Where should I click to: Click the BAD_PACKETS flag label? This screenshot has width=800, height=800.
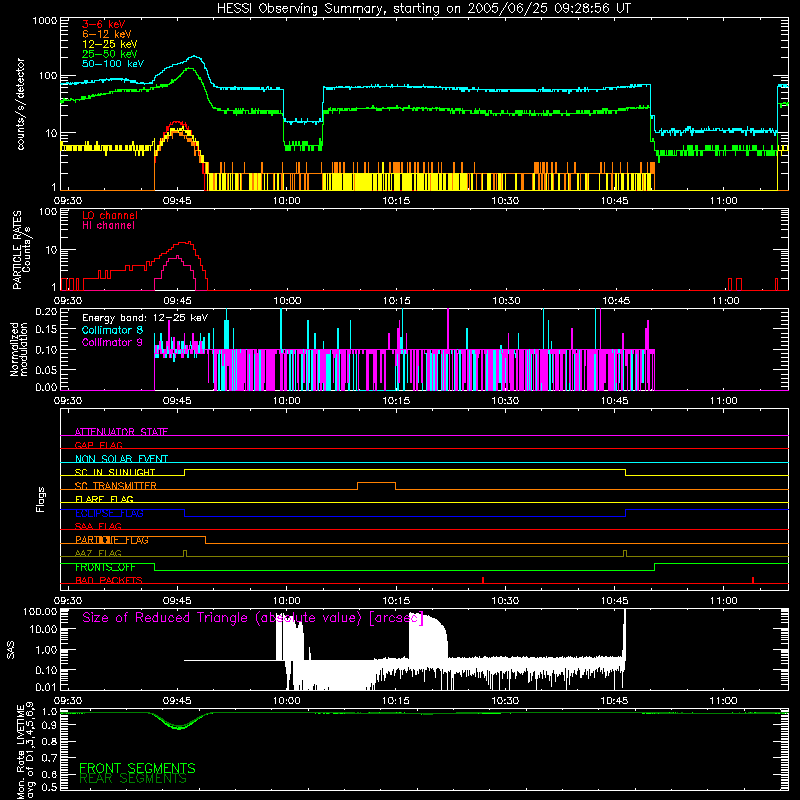[109, 580]
